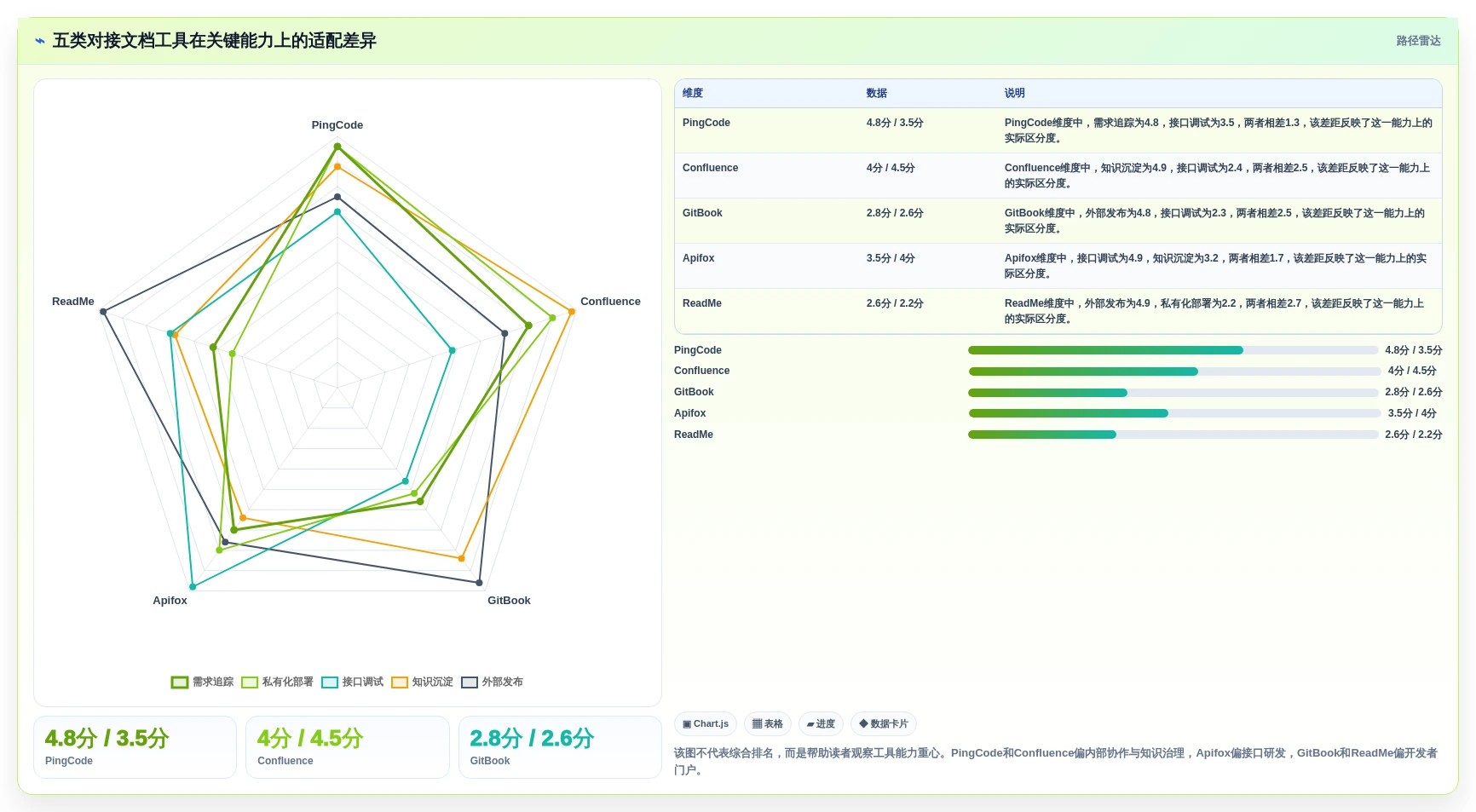Image resolution: width=1476 pixels, height=812 pixels.
Task: Click the ReadMe table row name
Action: 702,303
